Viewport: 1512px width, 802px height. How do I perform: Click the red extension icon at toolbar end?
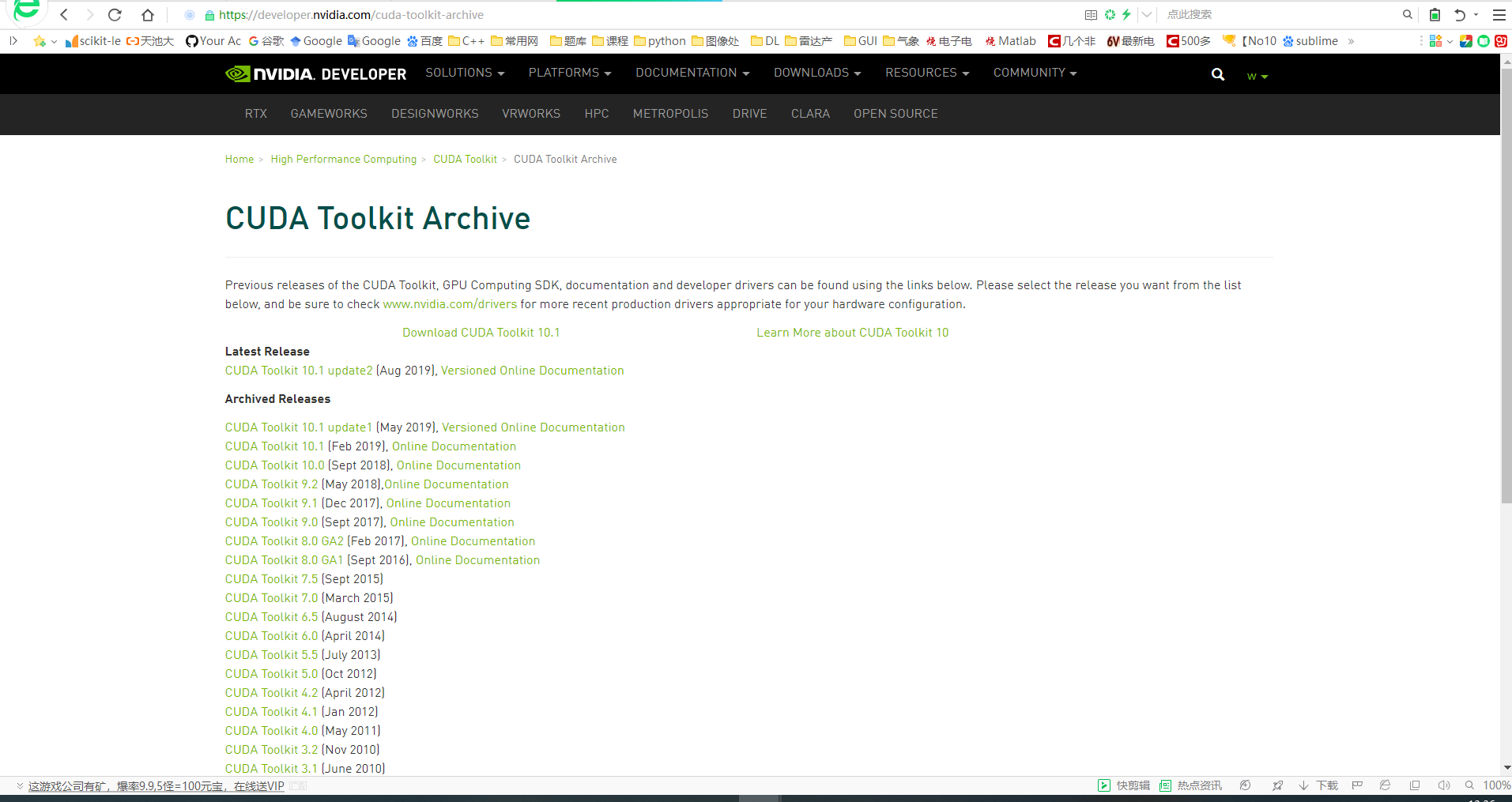coord(1501,41)
